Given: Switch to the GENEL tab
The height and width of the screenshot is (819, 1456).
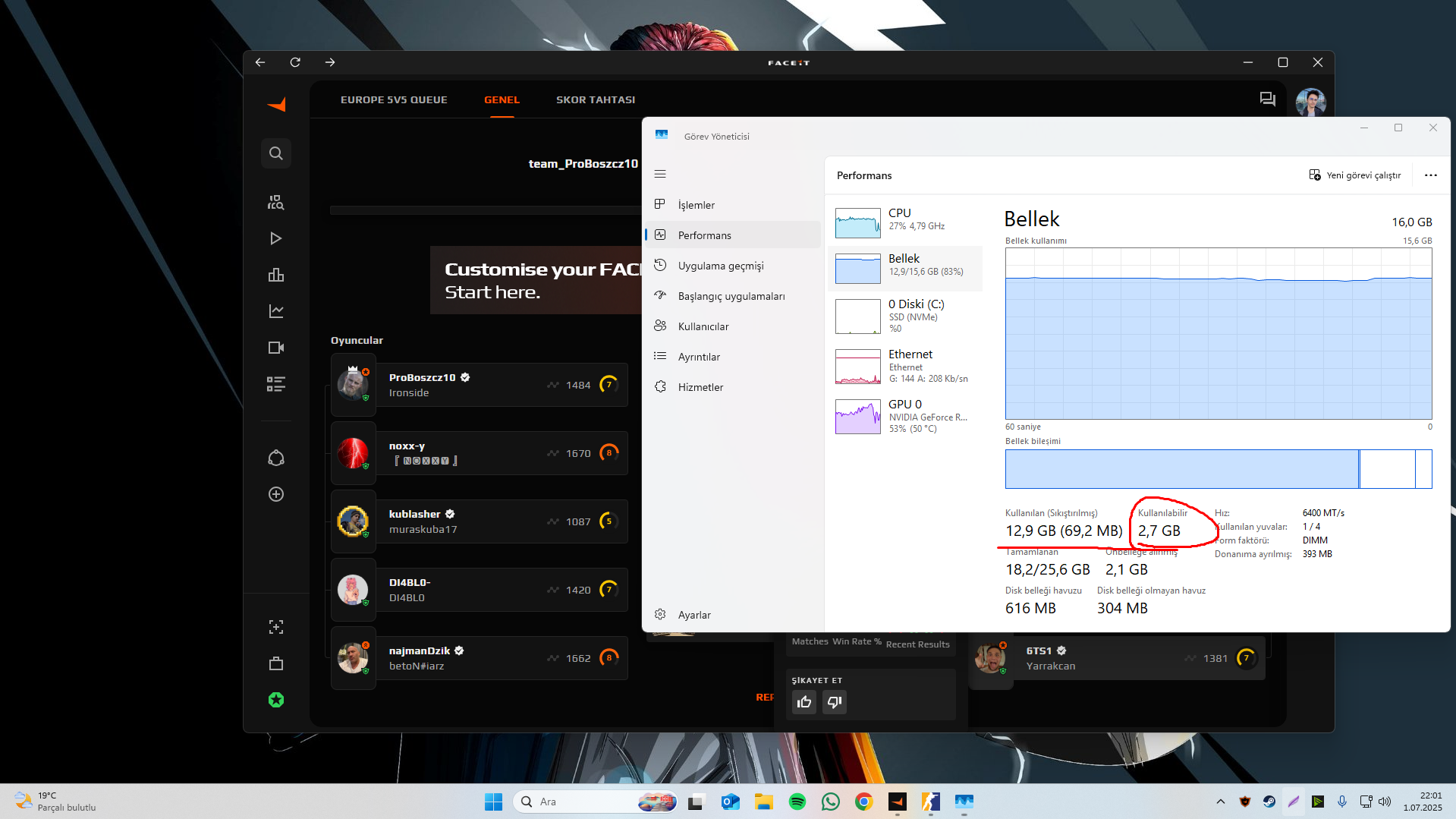Looking at the screenshot, I should (502, 99).
